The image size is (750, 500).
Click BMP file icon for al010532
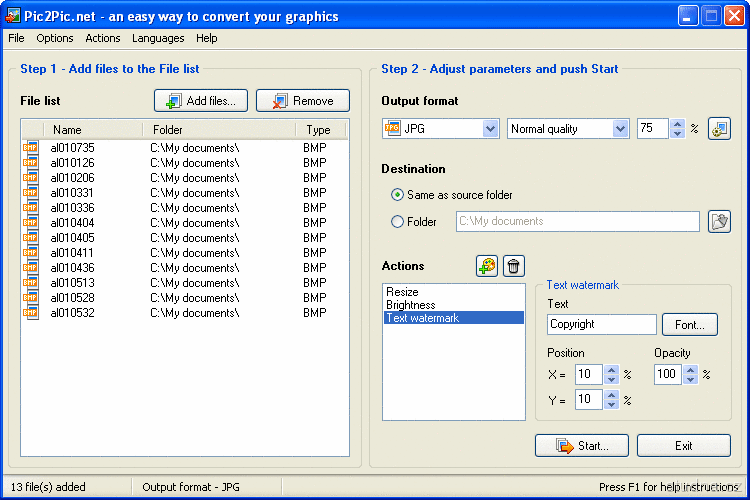click(31, 313)
